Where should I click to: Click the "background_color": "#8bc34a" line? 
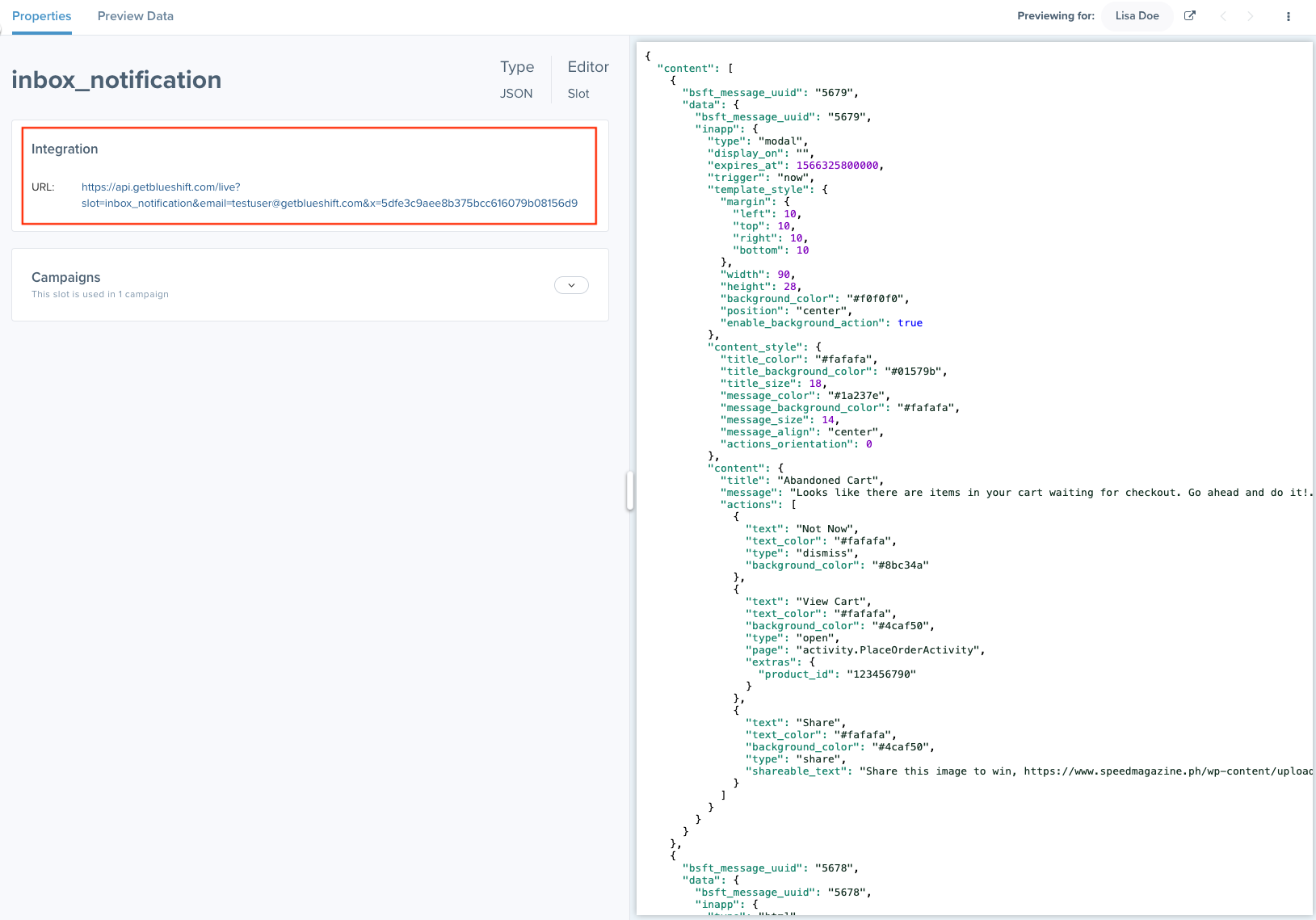point(837,565)
